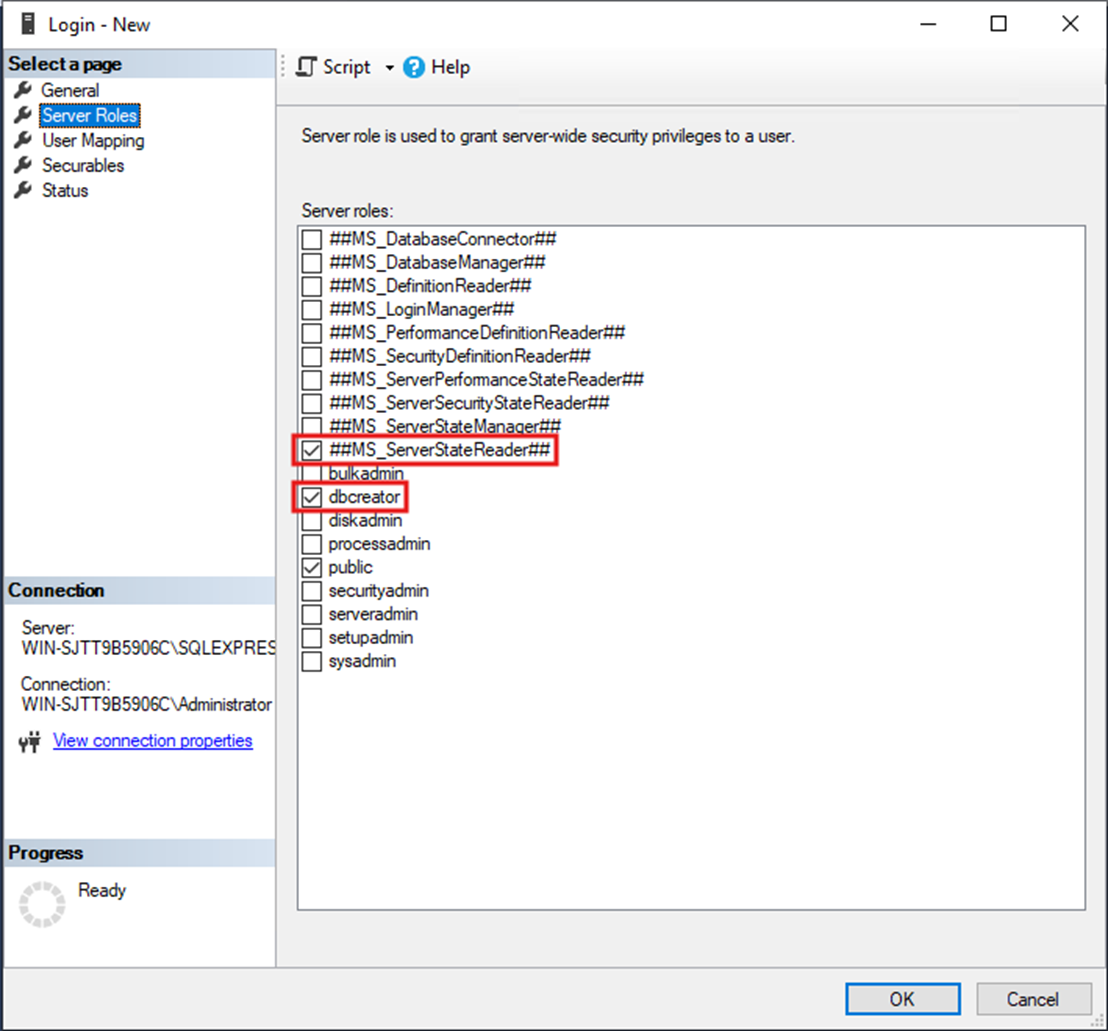The image size is (1108, 1031).
Task: Click the Script button label
Action: click(x=346, y=67)
